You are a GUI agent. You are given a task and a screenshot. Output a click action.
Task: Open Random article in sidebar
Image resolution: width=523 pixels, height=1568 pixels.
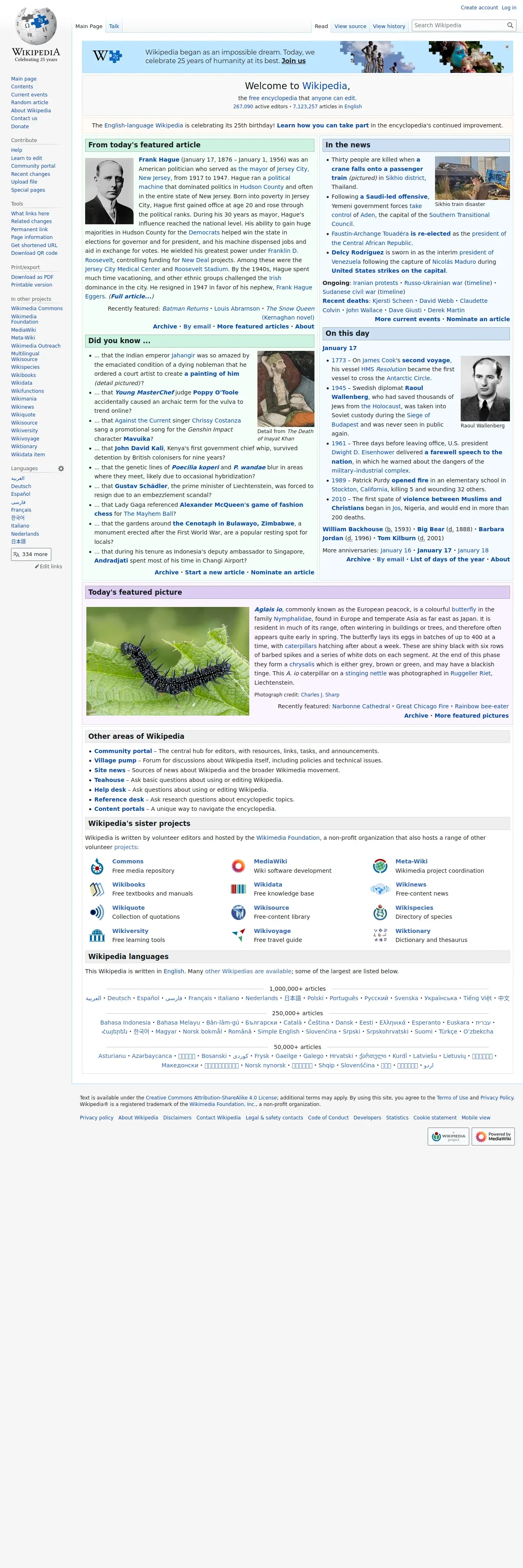point(29,102)
